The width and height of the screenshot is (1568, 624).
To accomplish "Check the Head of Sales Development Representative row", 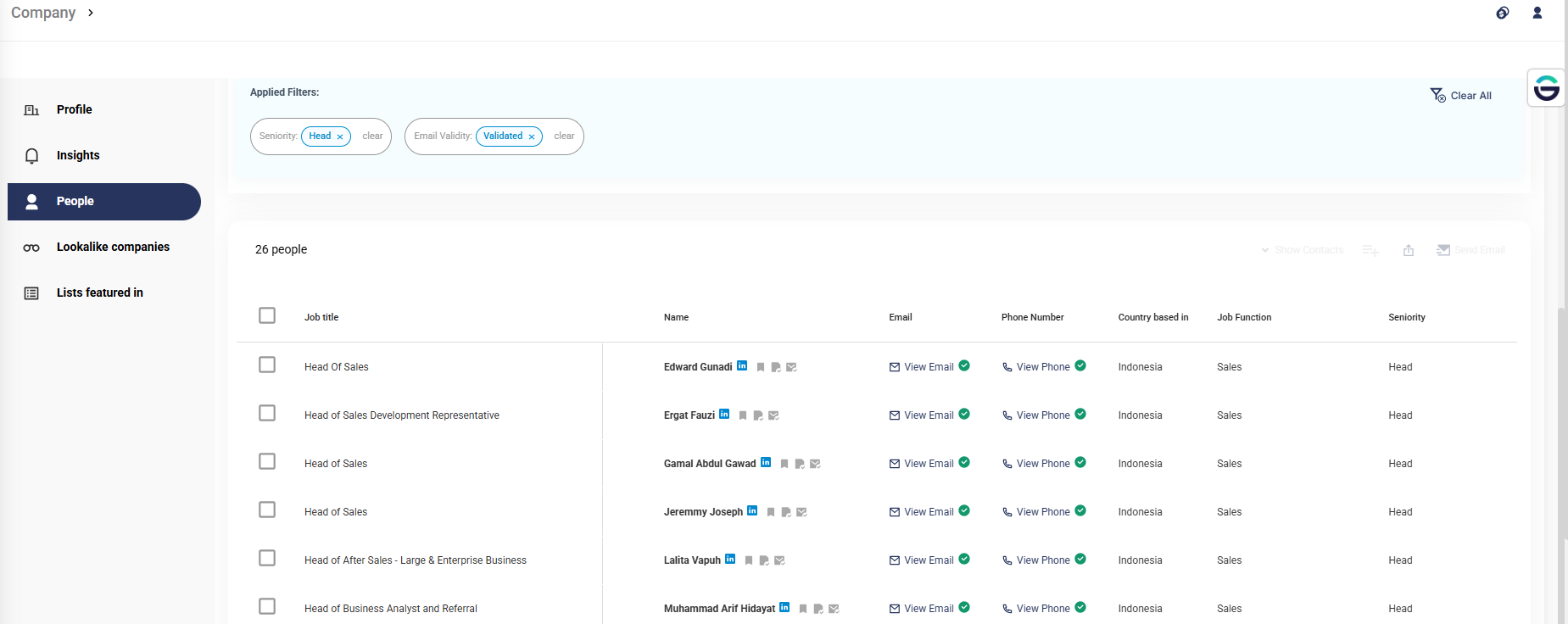I will pos(267,413).
